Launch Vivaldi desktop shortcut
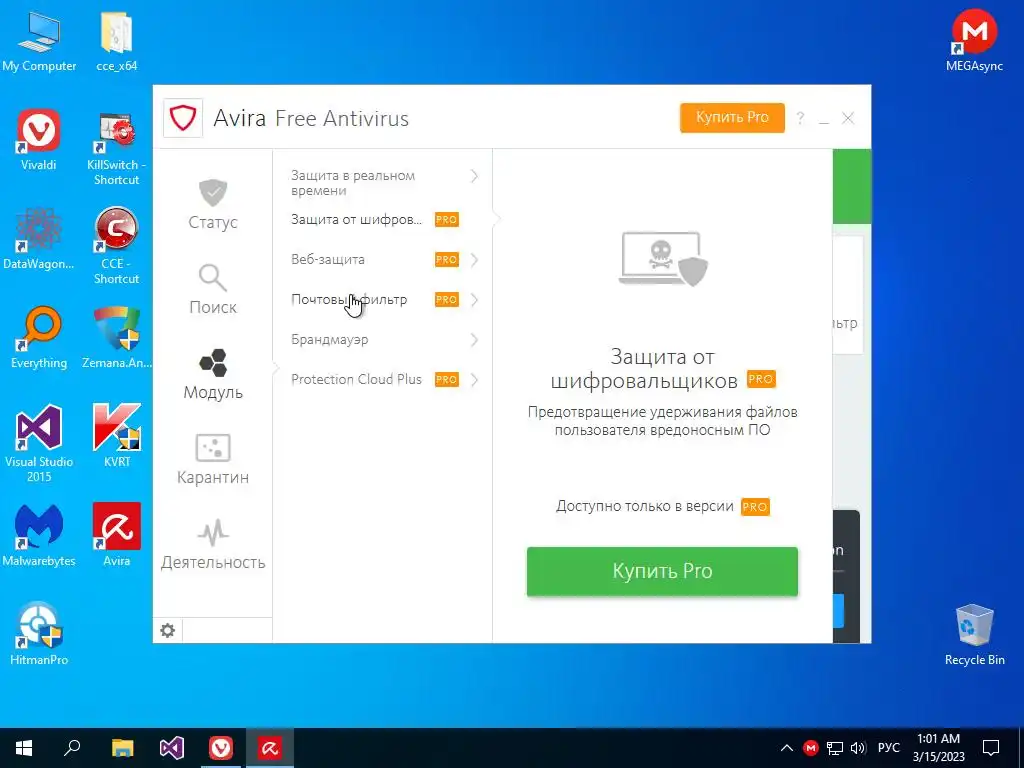 click(x=39, y=140)
